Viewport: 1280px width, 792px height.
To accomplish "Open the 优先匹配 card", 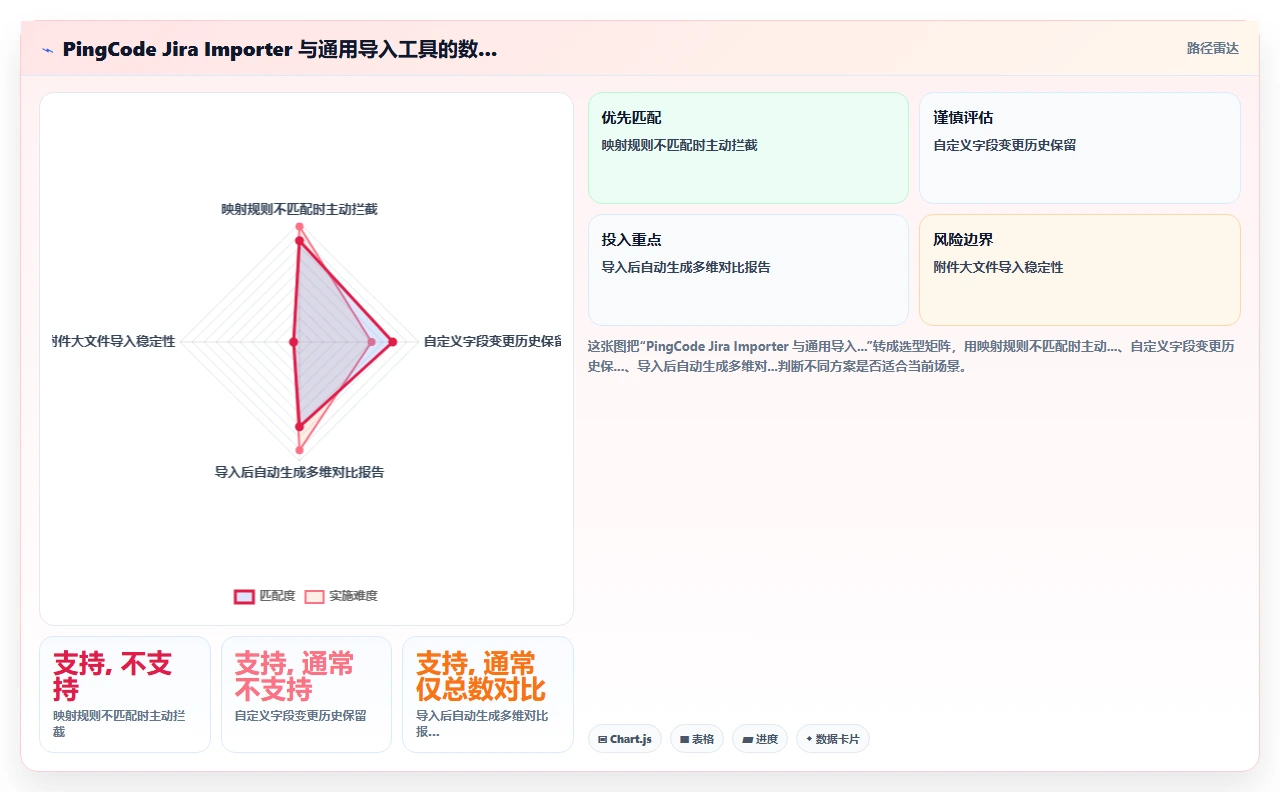I will [x=748, y=148].
